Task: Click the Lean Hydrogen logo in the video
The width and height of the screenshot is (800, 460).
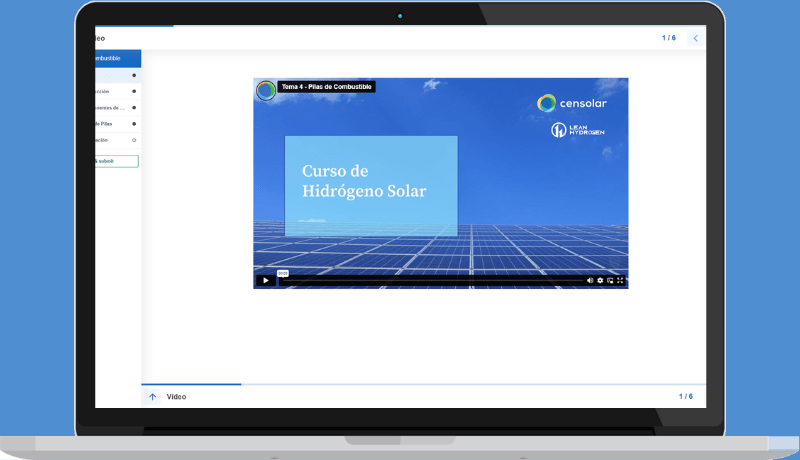Action: [578, 130]
